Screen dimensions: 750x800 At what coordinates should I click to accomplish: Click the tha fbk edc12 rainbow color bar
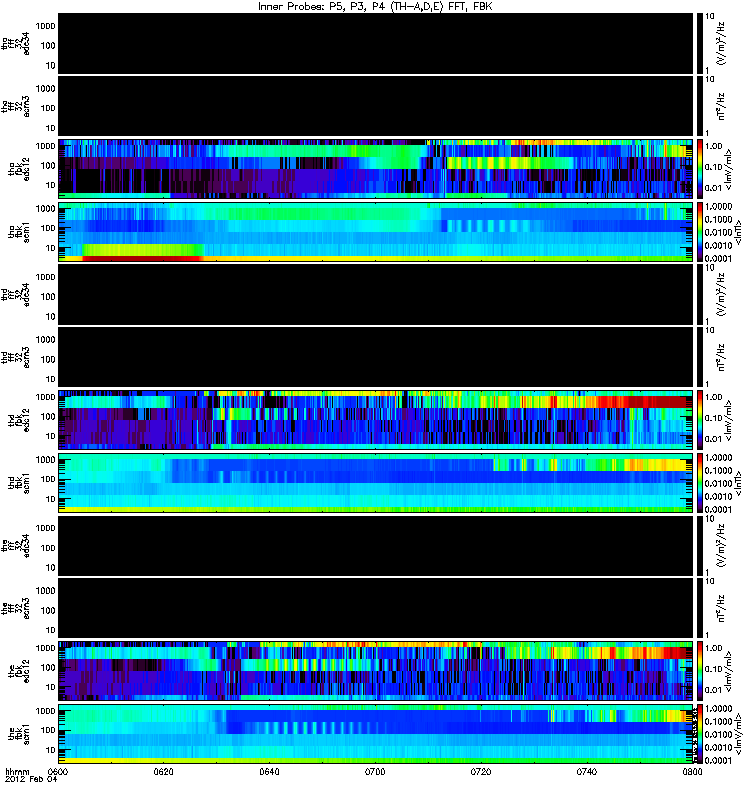click(700, 169)
